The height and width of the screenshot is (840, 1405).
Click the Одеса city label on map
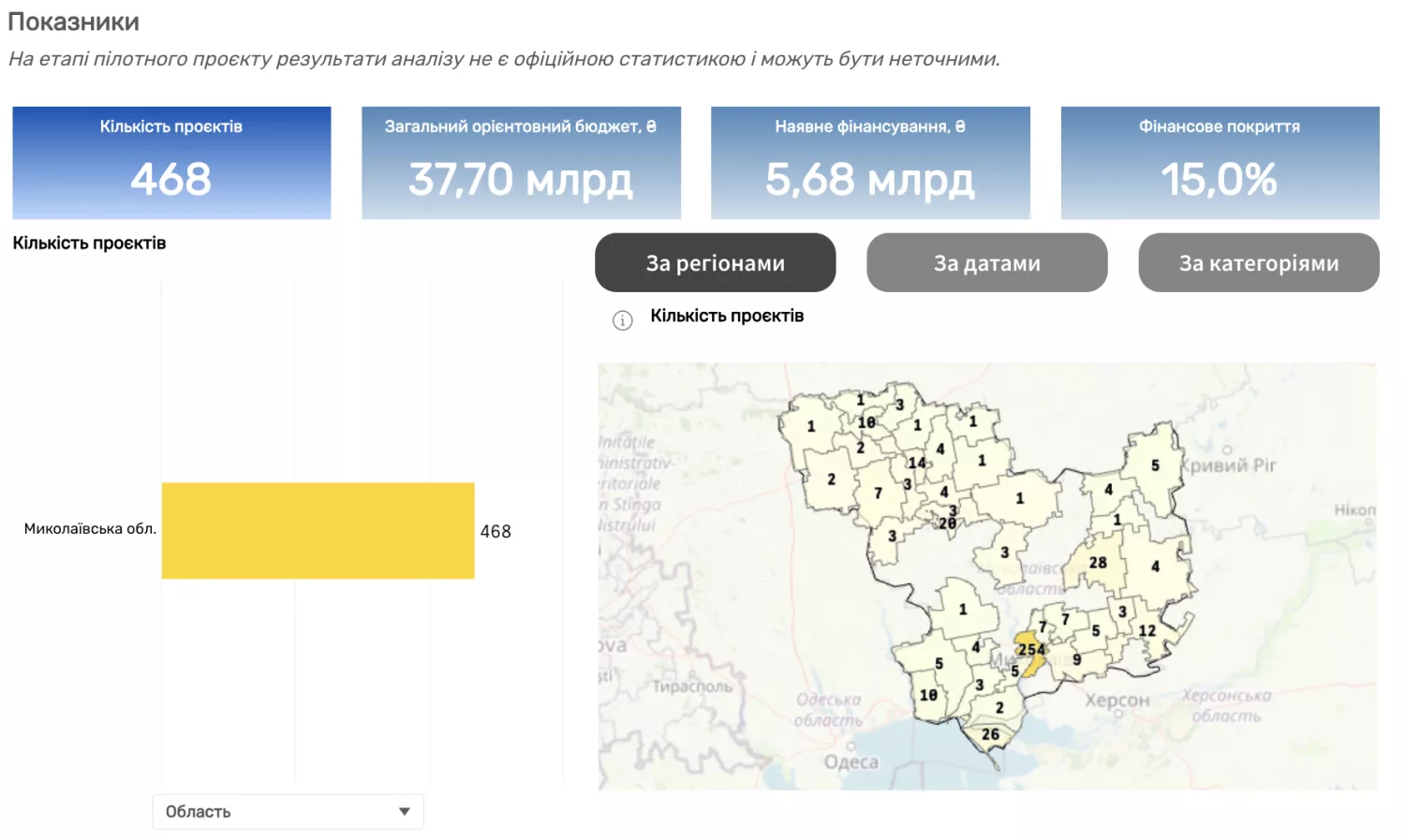pyautogui.click(x=851, y=762)
